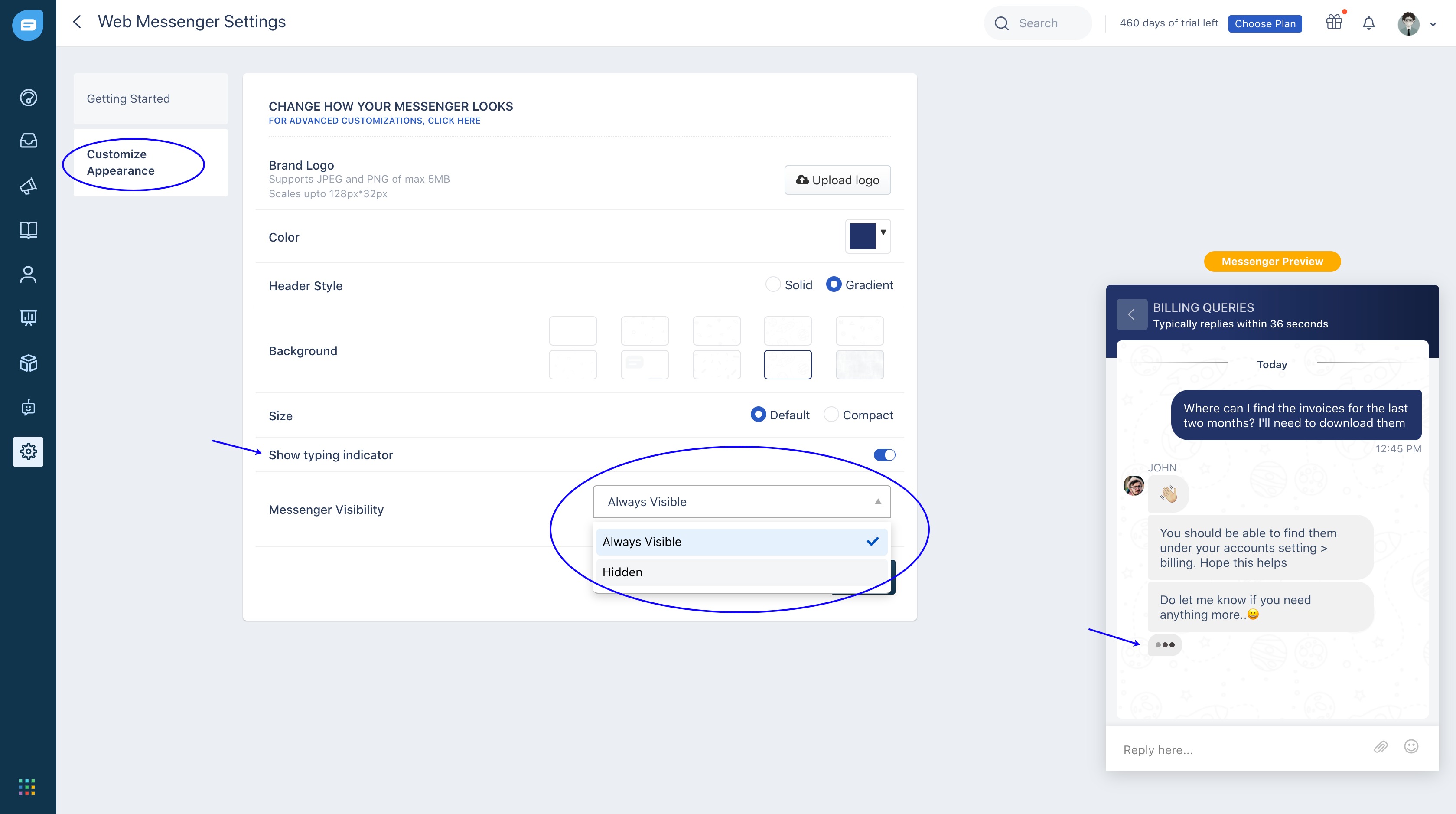1456x814 pixels.
Task: Click the attachment paperclip icon
Action: click(1380, 747)
